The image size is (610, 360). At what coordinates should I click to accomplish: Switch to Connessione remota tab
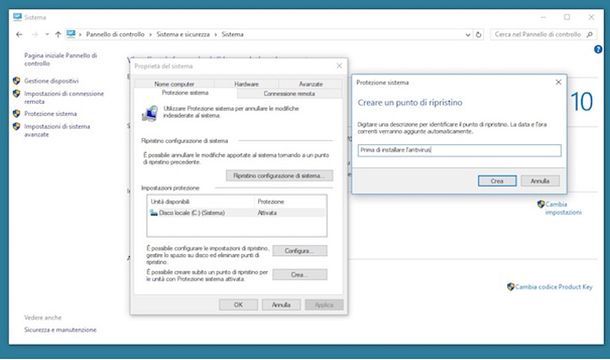click(x=289, y=93)
